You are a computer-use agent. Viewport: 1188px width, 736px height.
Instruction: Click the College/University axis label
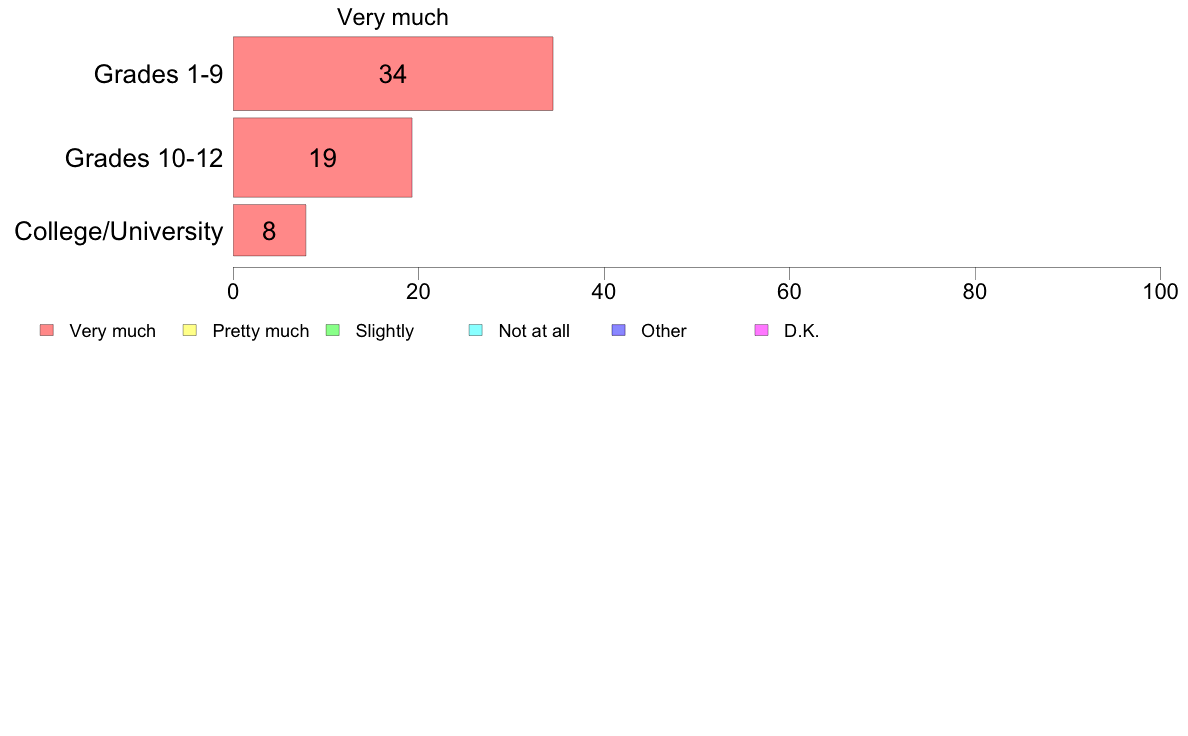pos(119,231)
